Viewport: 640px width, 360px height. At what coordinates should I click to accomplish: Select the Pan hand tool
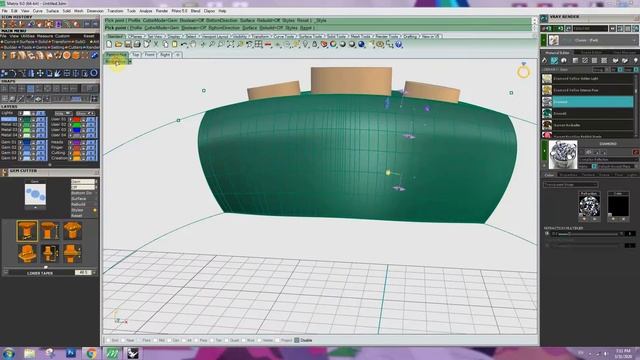[193, 44]
